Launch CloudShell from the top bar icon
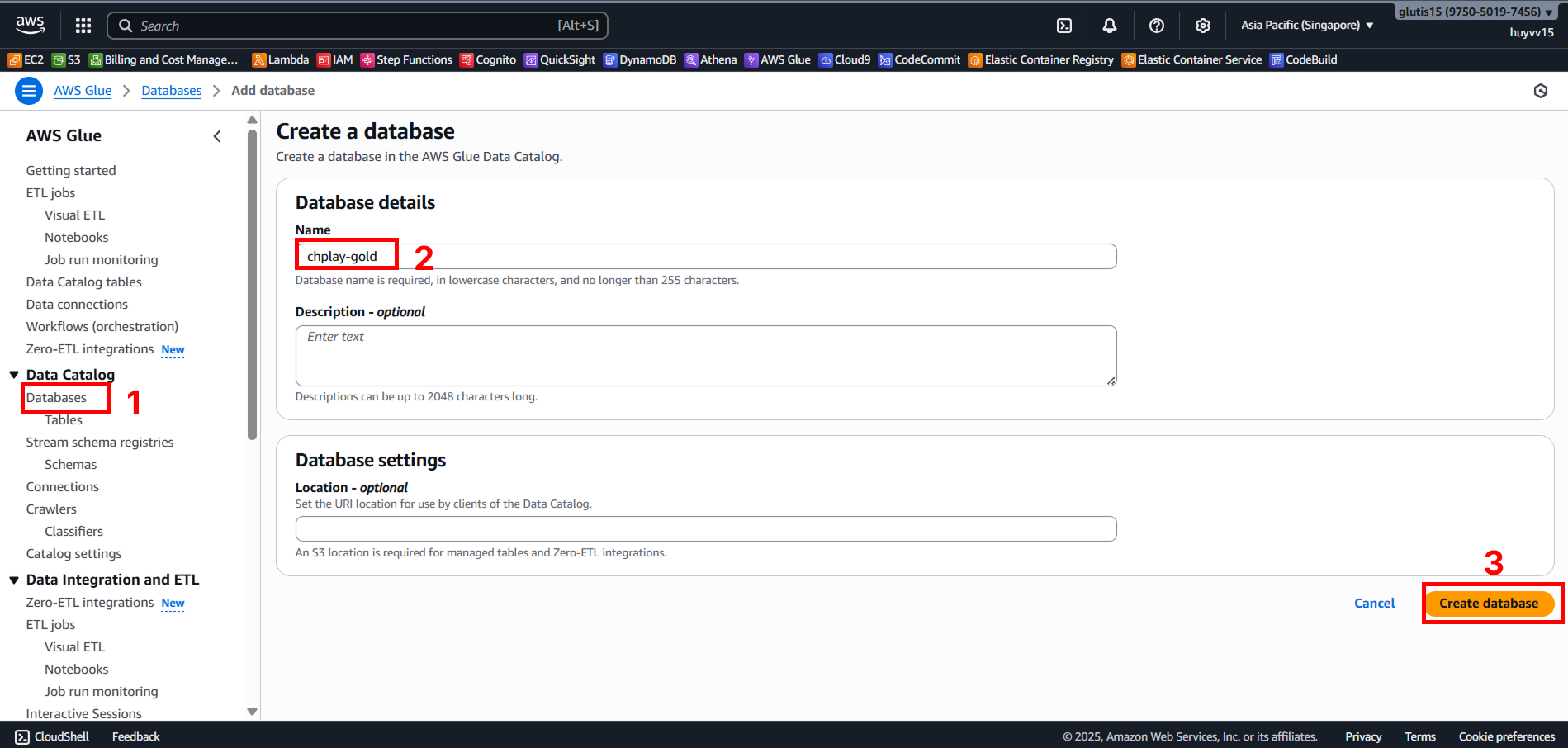The image size is (1568, 748). tap(1064, 26)
